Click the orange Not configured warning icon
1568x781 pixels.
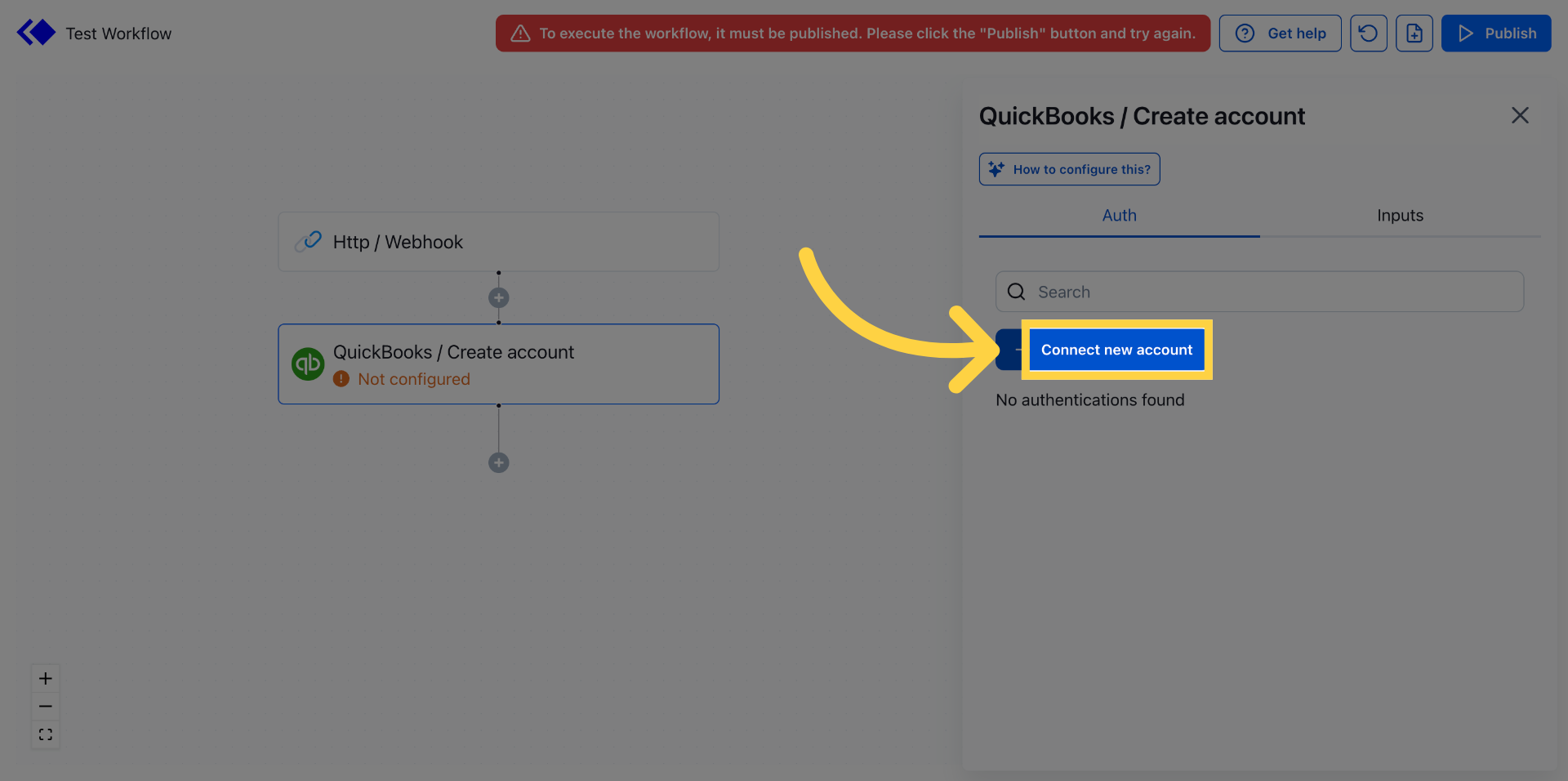pos(342,379)
